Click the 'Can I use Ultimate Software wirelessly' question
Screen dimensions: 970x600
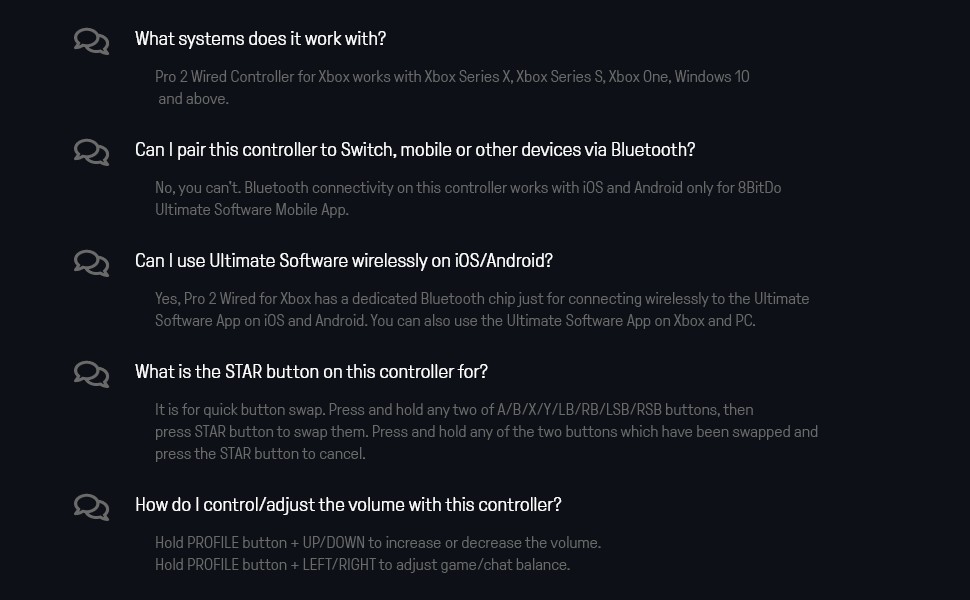343,261
